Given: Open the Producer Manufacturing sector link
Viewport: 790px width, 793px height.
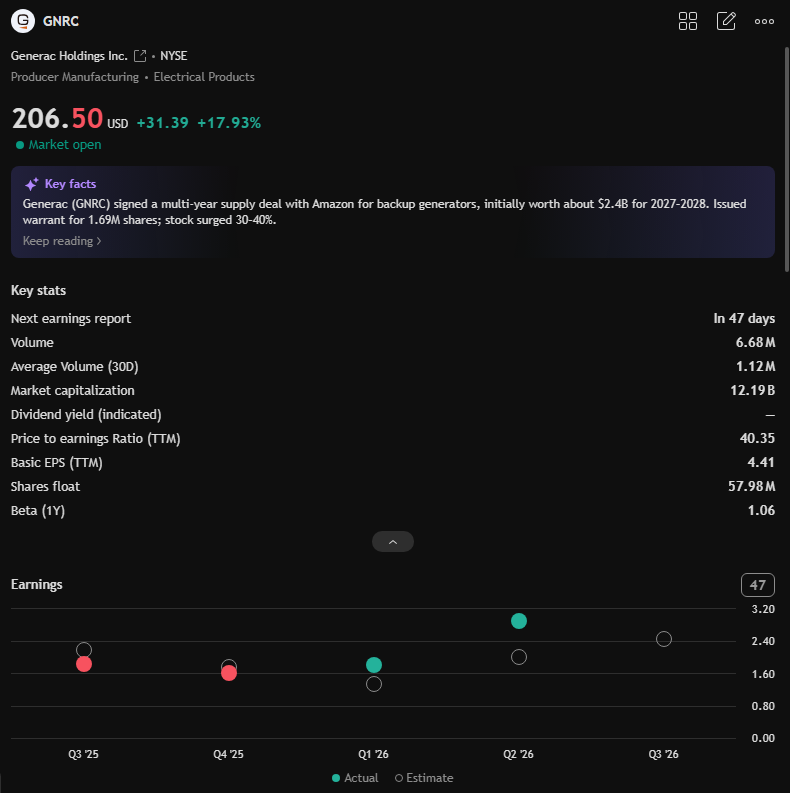Looking at the screenshot, I should [75, 77].
